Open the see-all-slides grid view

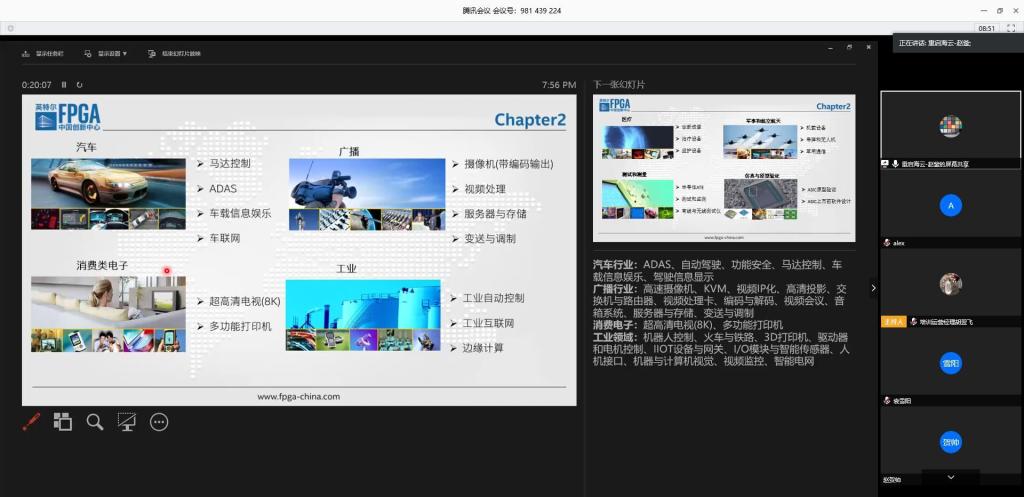click(62, 422)
